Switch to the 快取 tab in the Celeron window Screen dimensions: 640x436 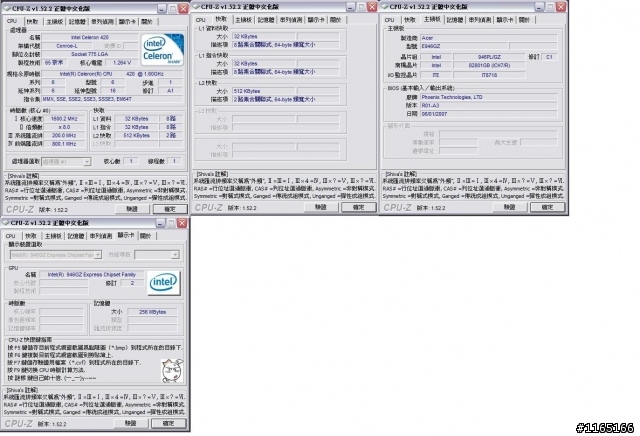point(32,22)
